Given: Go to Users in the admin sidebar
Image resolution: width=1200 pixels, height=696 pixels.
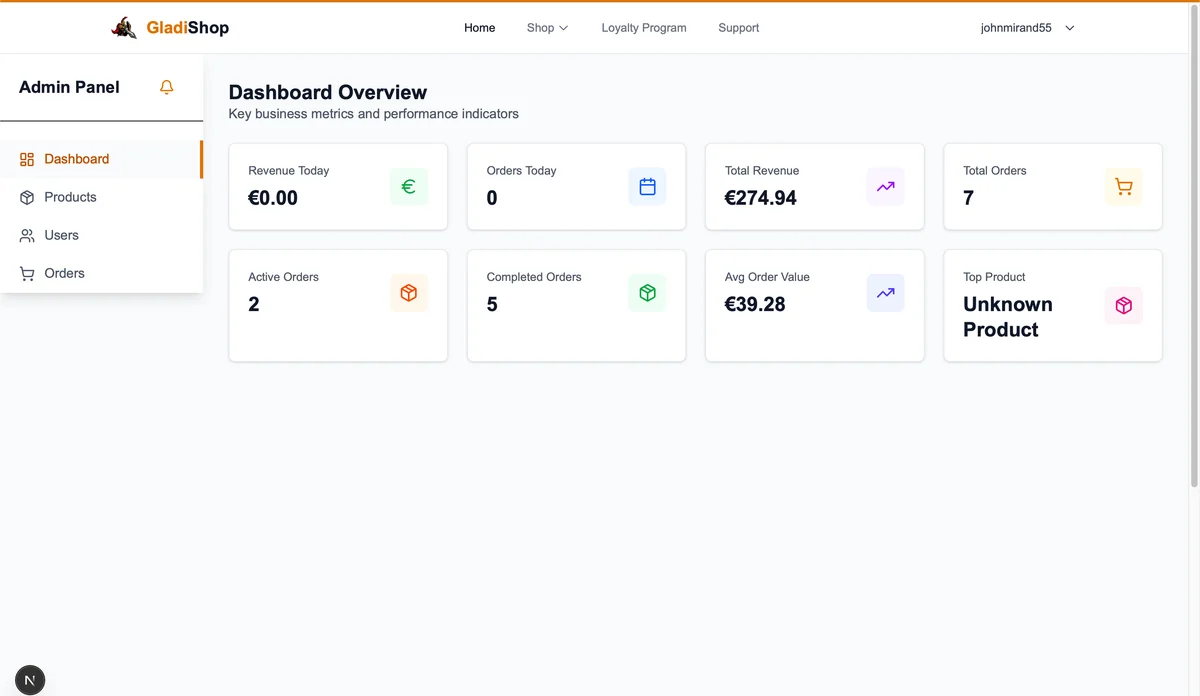Looking at the screenshot, I should coord(61,235).
